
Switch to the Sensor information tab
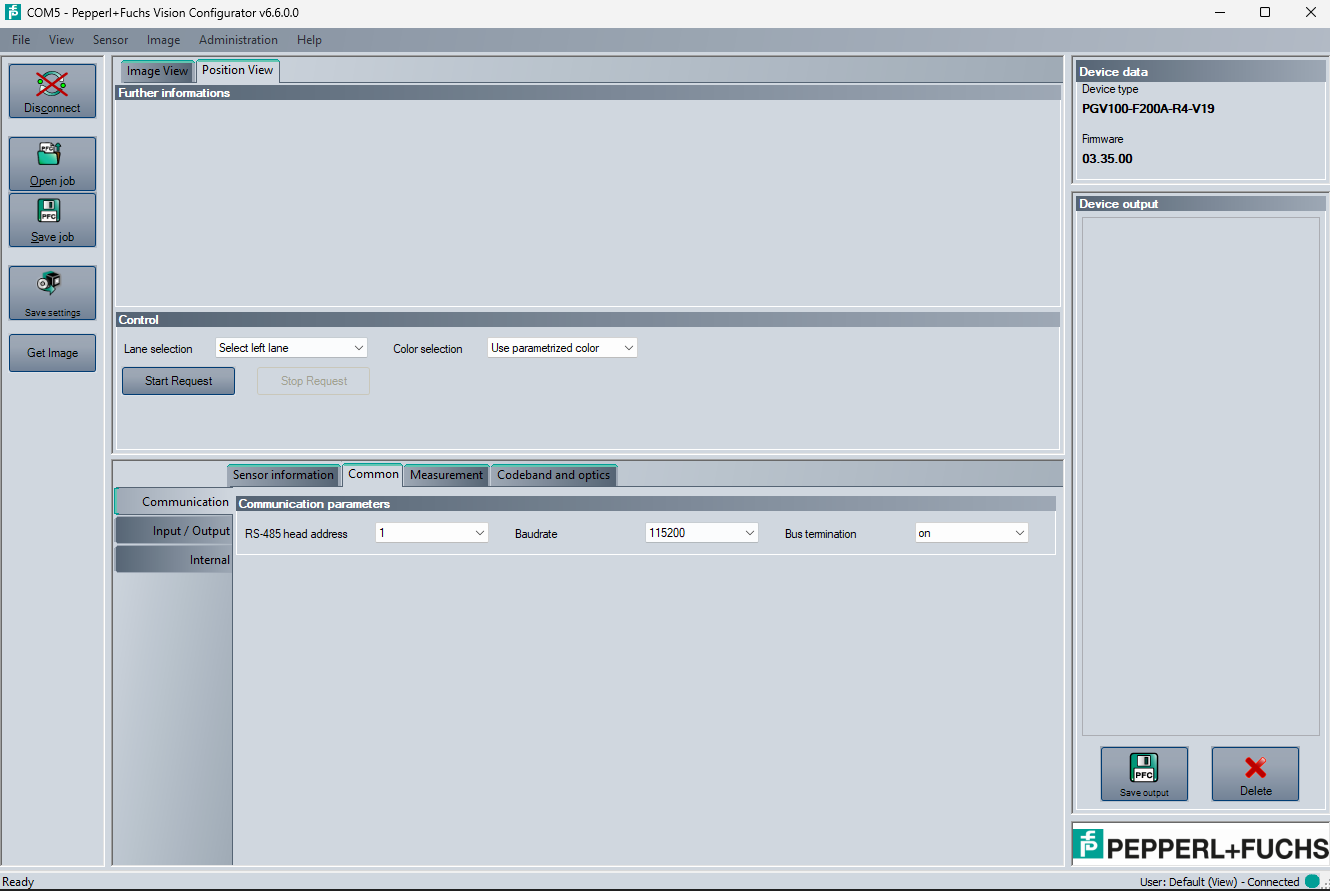[283, 475]
